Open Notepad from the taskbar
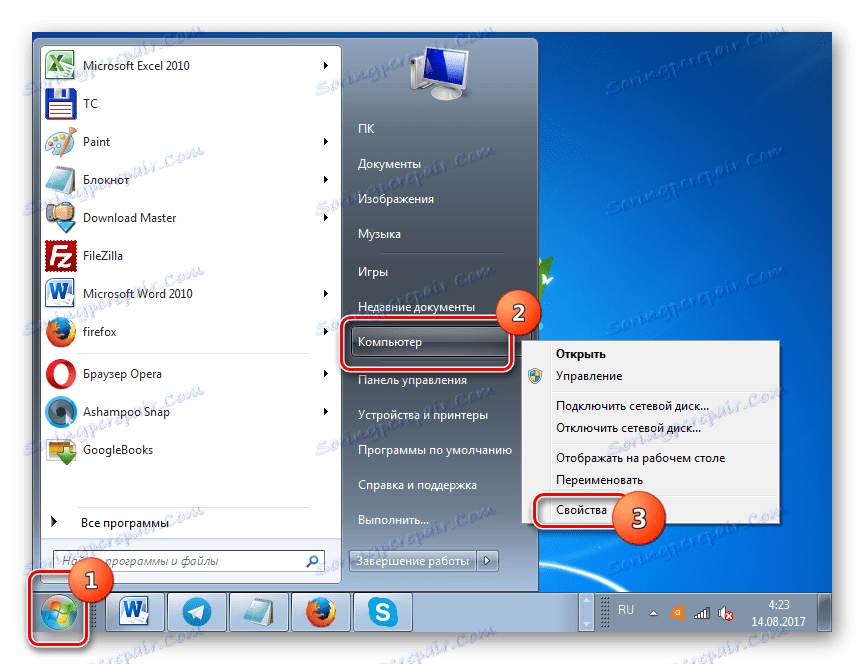The height and width of the screenshot is (664, 864). [258, 612]
